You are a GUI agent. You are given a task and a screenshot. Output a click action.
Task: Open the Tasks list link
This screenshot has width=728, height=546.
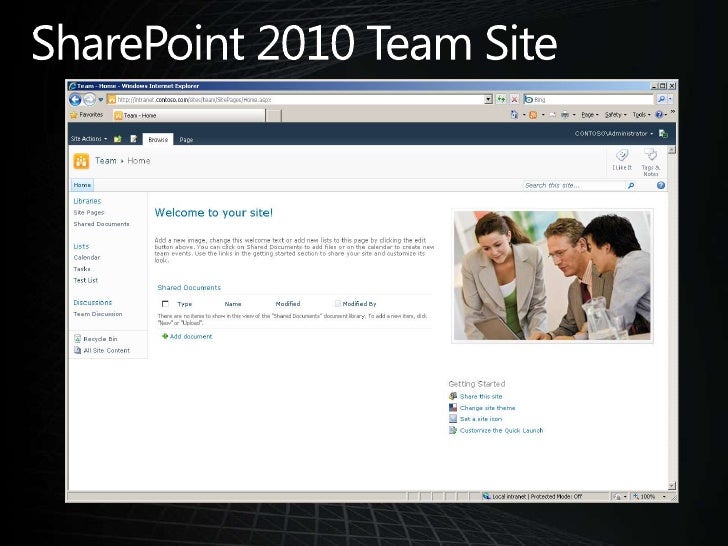click(82, 269)
